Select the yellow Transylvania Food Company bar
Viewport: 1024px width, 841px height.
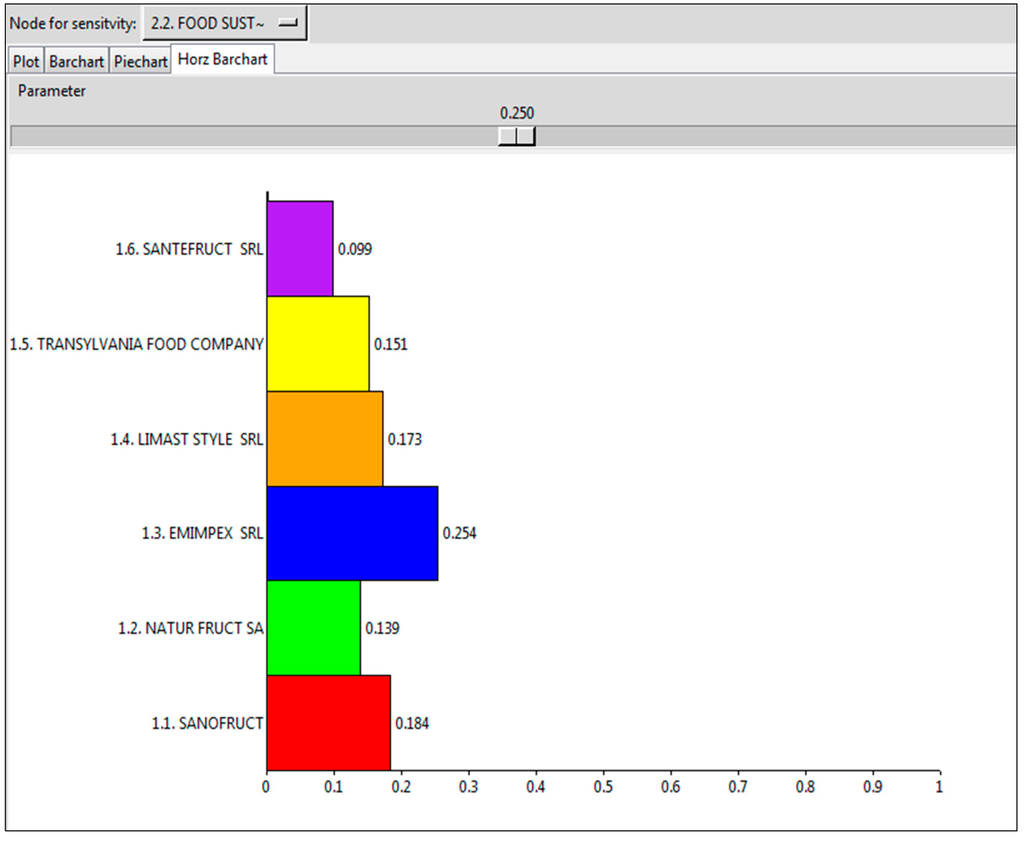tap(317, 343)
